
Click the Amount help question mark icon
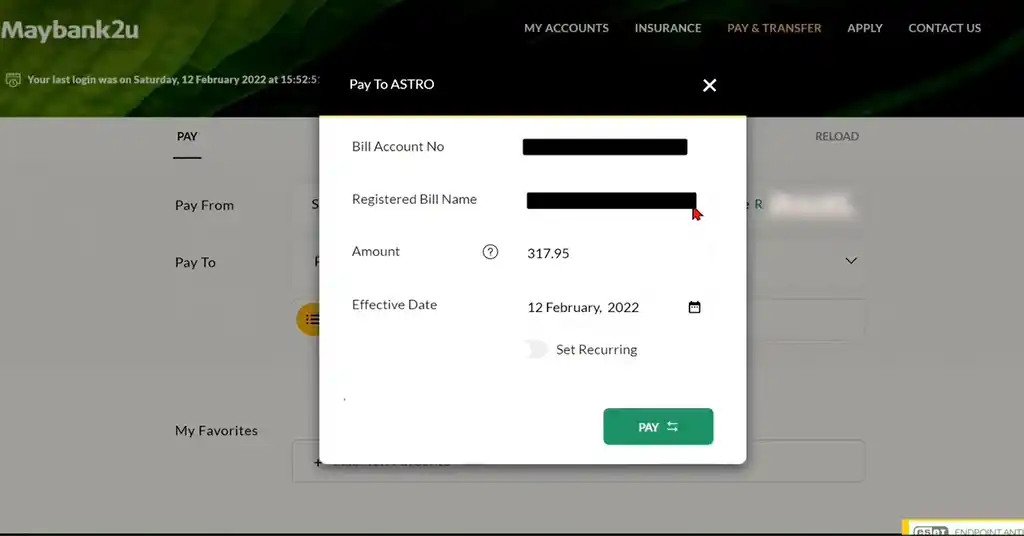tap(490, 252)
